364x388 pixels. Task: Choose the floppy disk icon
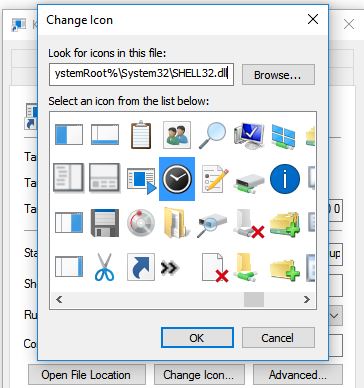[x=105, y=223]
